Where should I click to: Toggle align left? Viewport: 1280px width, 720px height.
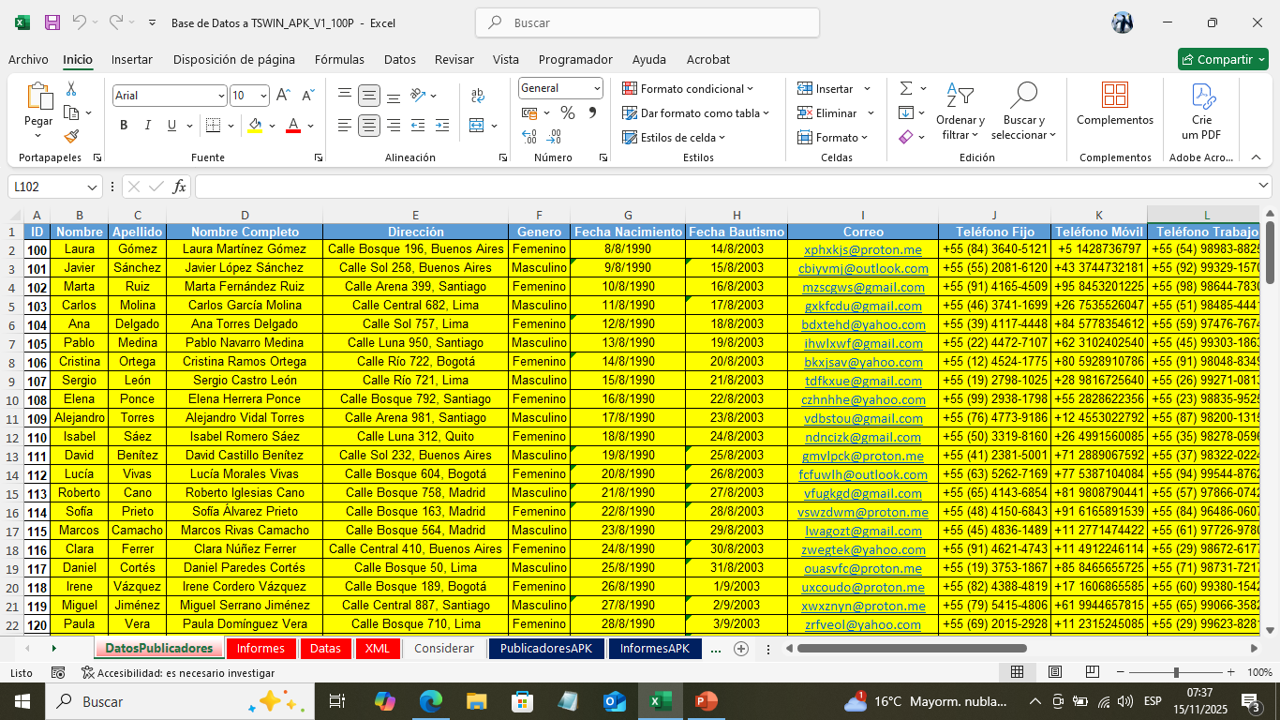(345, 126)
